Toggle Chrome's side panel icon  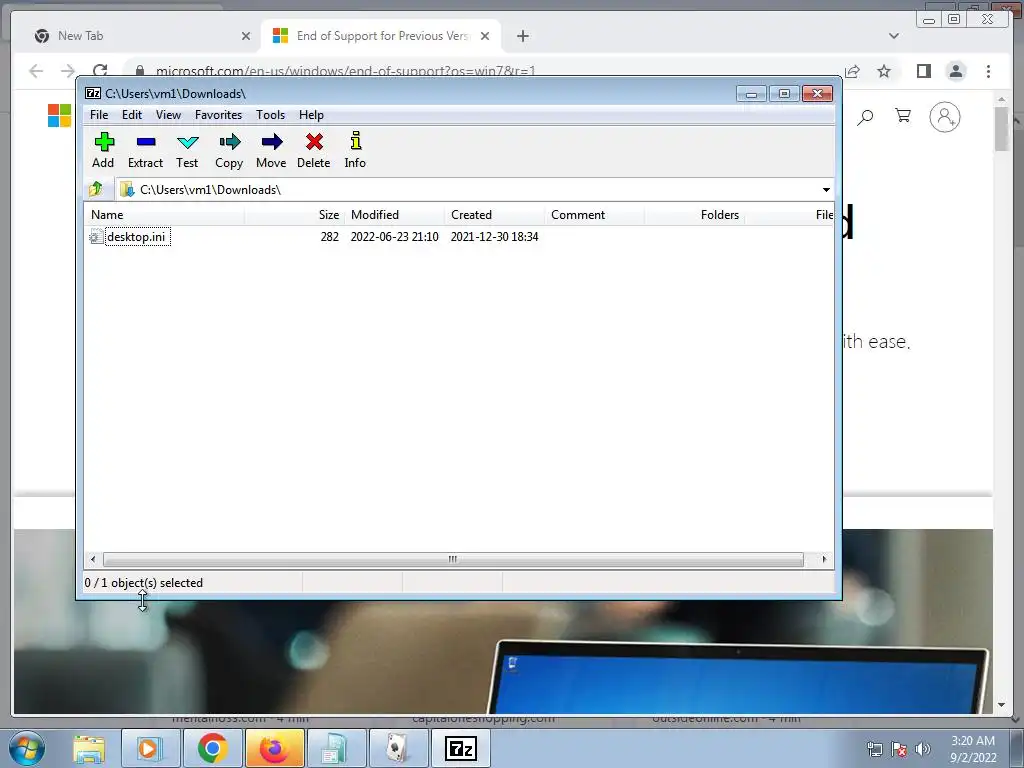pyautogui.click(x=923, y=71)
